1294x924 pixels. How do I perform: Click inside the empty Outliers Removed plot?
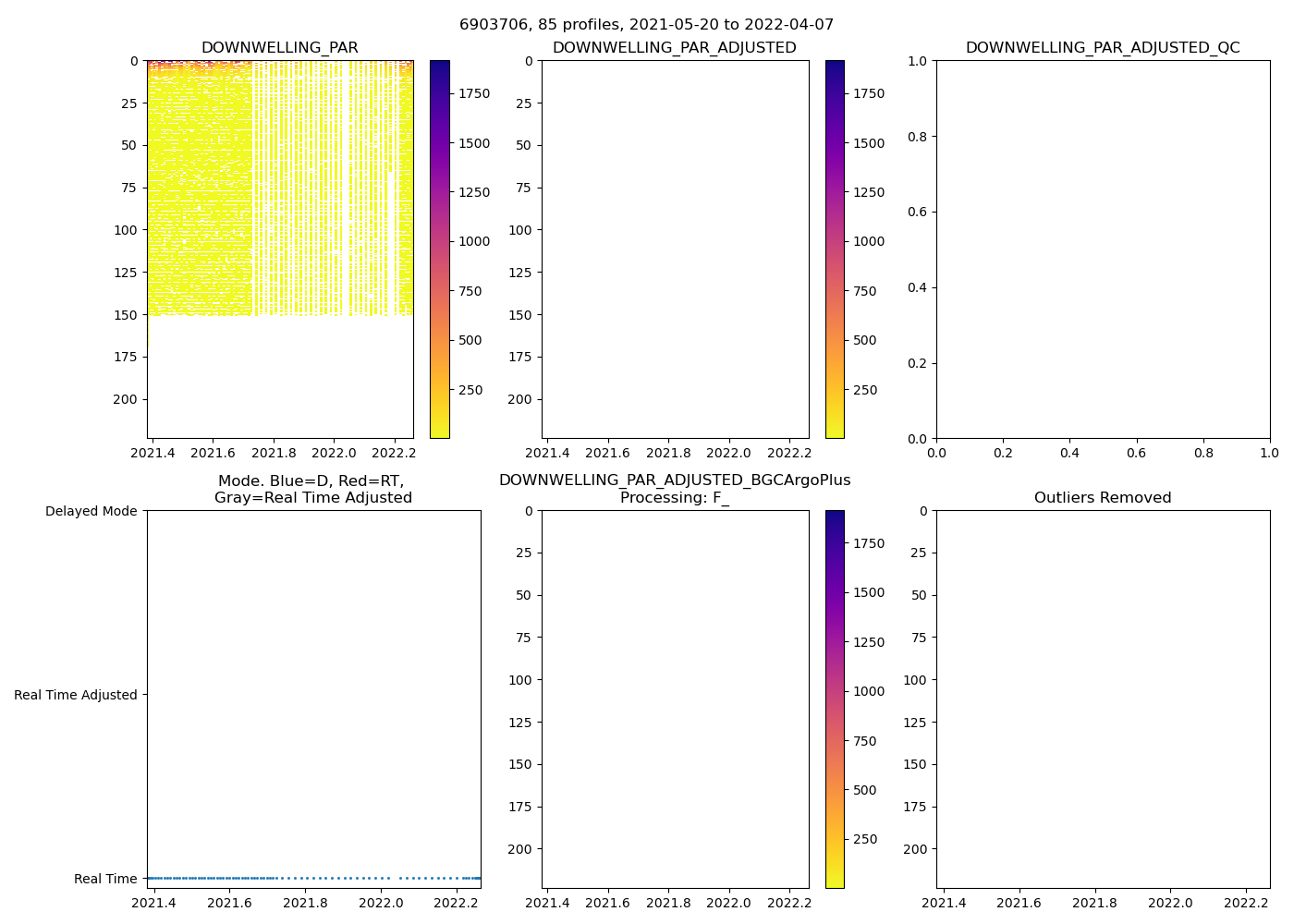pyautogui.click(x=1103, y=699)
